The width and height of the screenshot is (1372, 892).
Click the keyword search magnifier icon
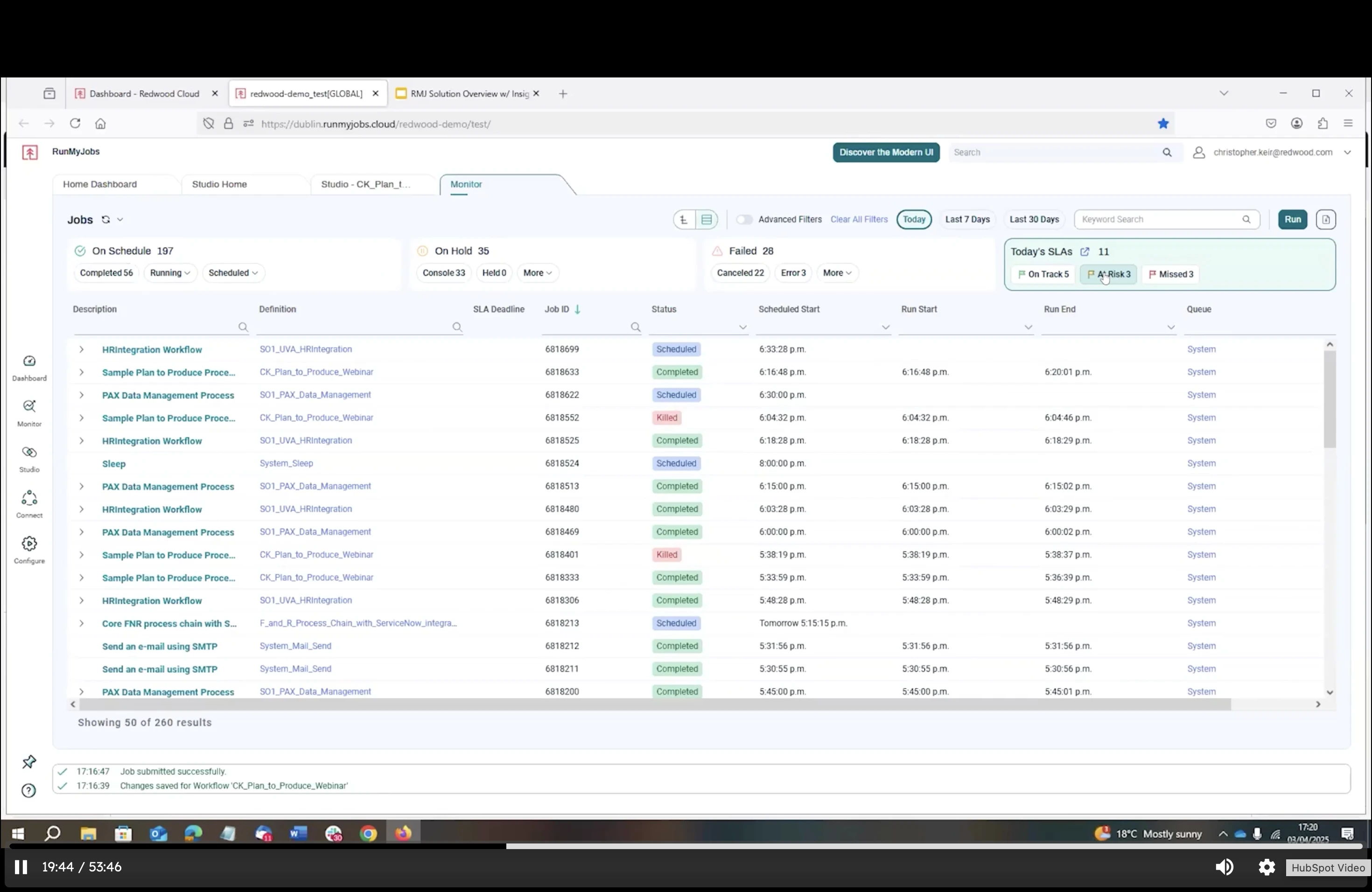click(1246, 220)
